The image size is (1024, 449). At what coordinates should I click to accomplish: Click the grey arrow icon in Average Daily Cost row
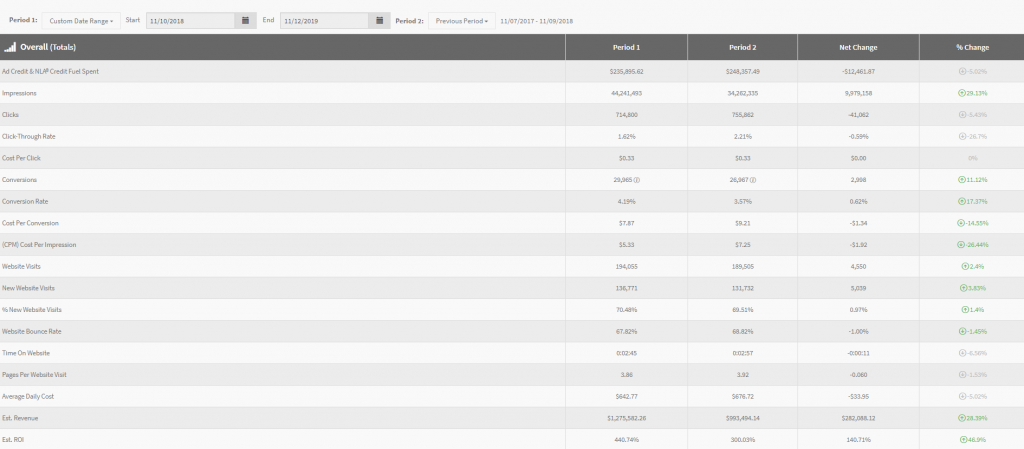[x=962, y=396]
